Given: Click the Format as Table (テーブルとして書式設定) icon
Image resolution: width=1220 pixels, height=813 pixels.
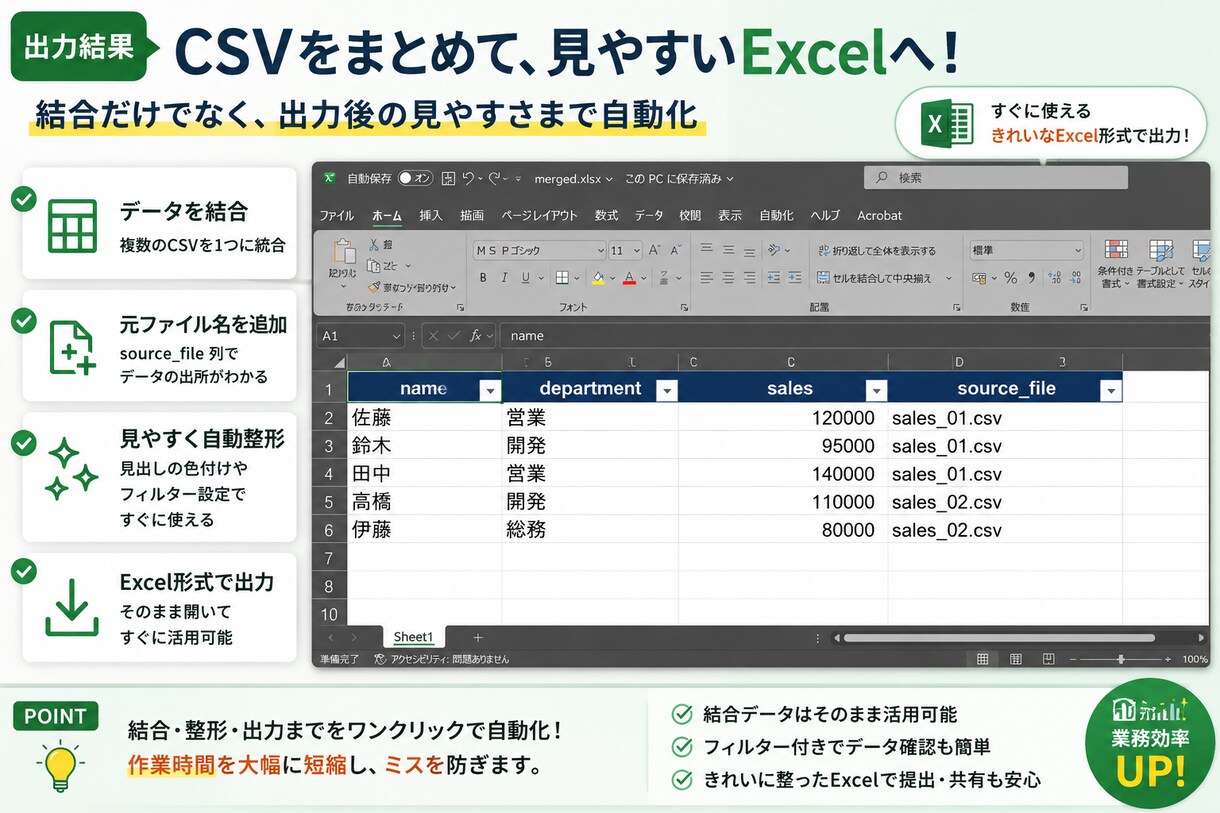Looking at the screenshot, I should coord(1161,250).
